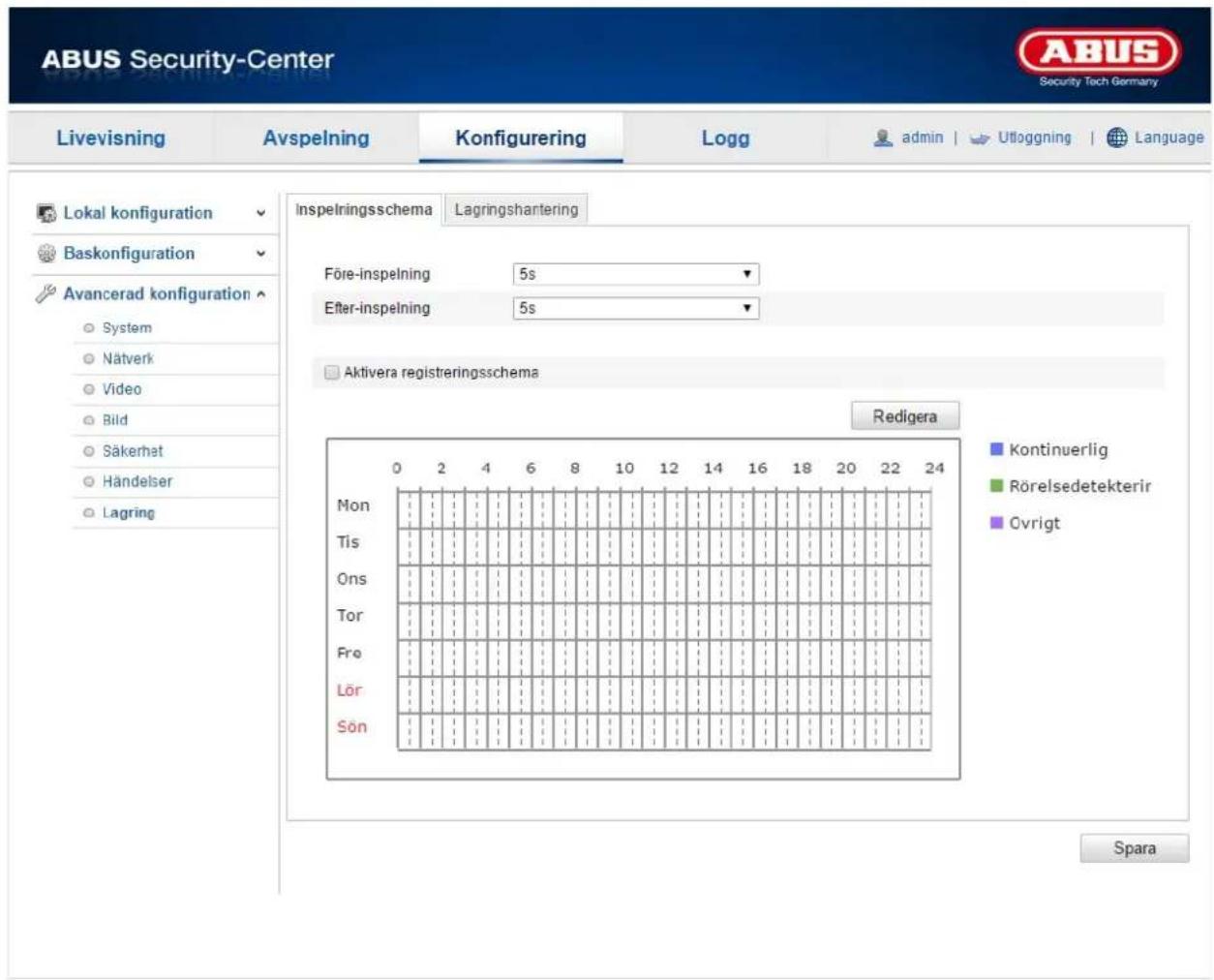This screenshot has height=980, width=1214.
Task: Click the Avancerad konfiguration wrench icon
Action: pyautogui.click(x=46, y=293)
